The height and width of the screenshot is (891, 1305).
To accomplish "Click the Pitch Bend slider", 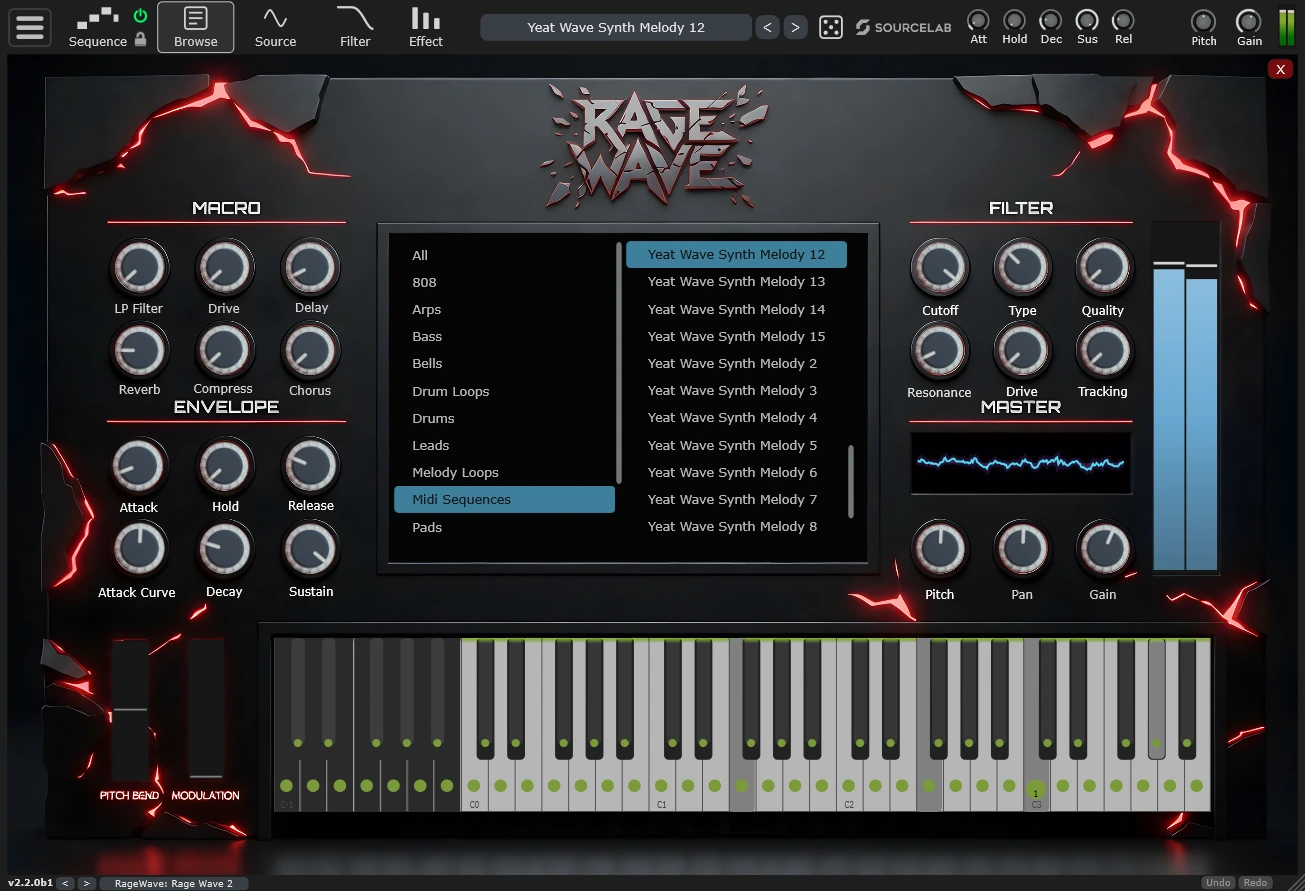I will coord(129,710).
